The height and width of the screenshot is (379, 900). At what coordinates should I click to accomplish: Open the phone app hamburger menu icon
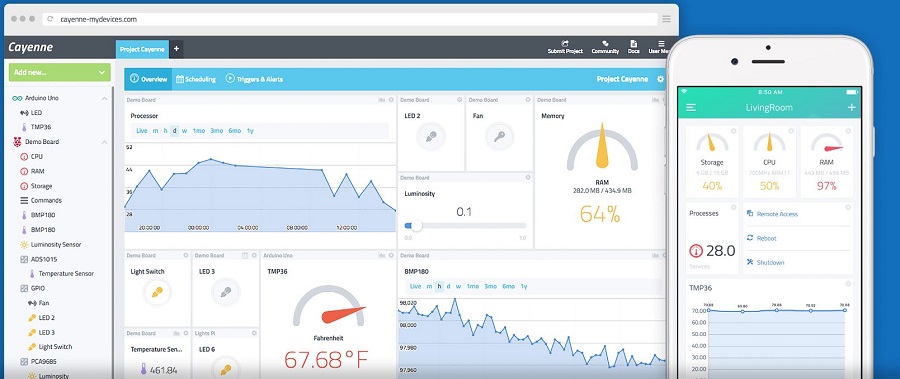[691, 107]
